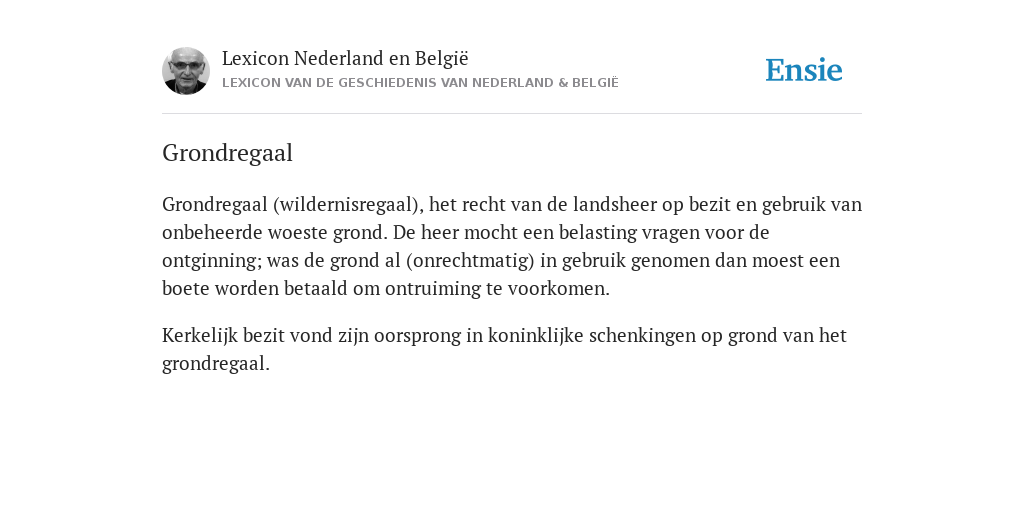
Task: Click the word Kerkelijk in second paragraph
Action: click(200, 336)
